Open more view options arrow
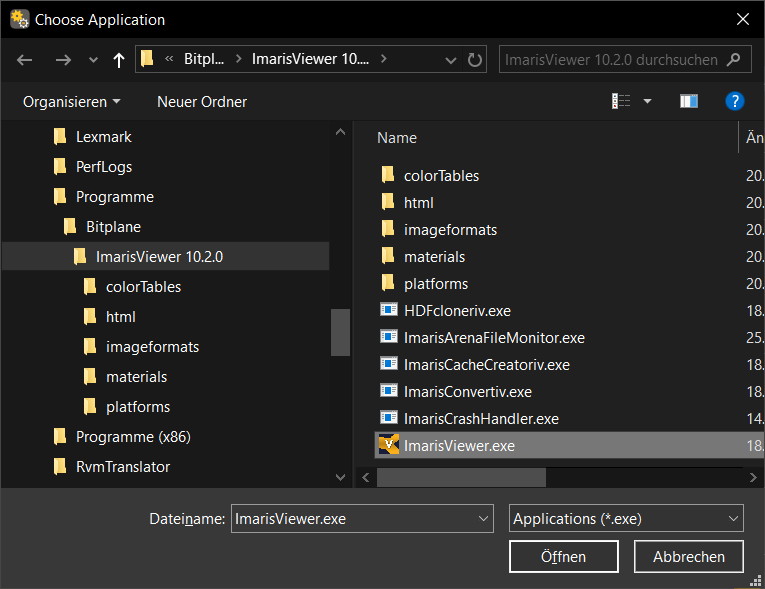The width and height of the screenshot is (765, 589). [647, 101]
